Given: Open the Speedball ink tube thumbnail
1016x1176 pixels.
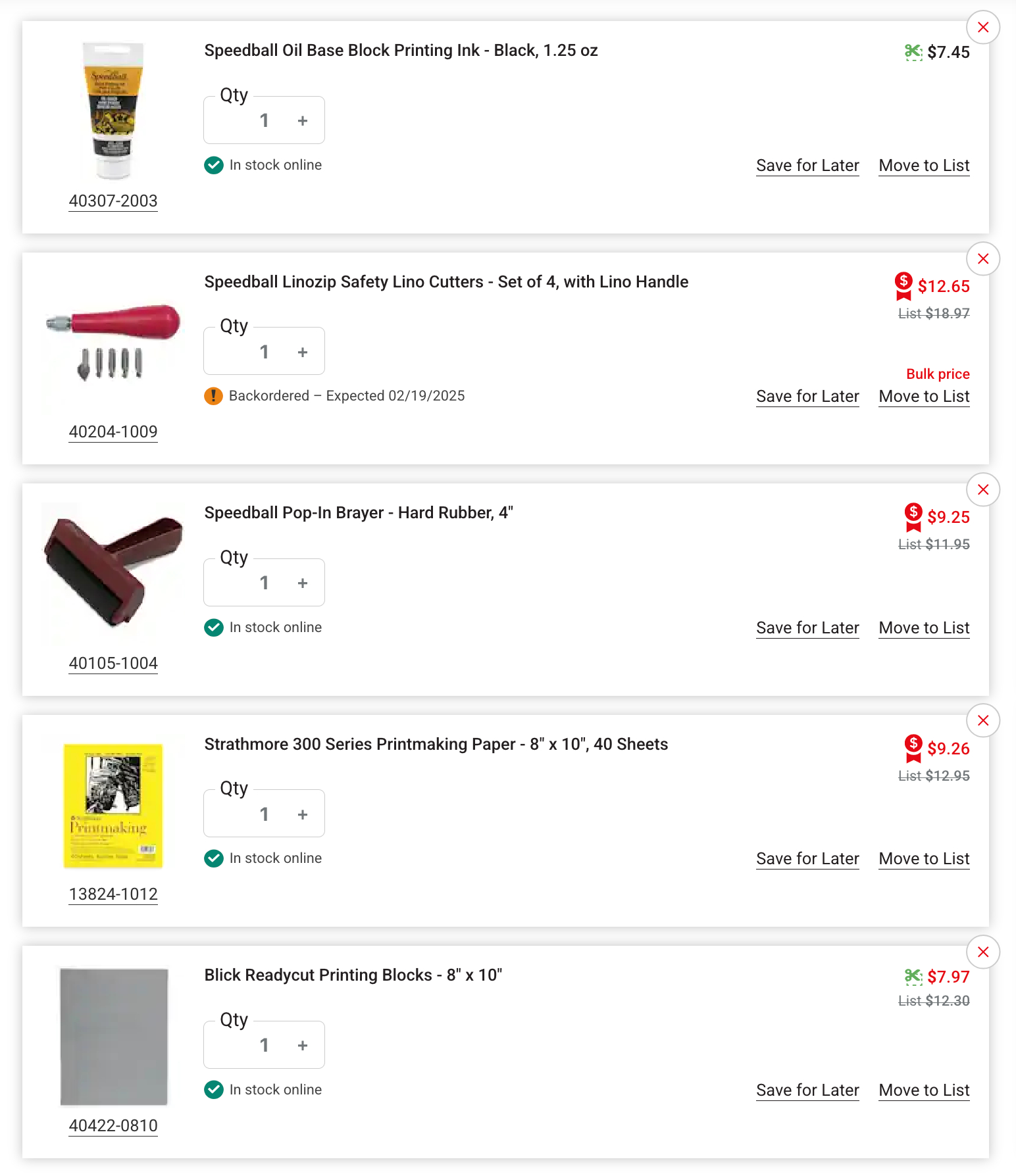Looking at the screenshot, I should 113,110.
